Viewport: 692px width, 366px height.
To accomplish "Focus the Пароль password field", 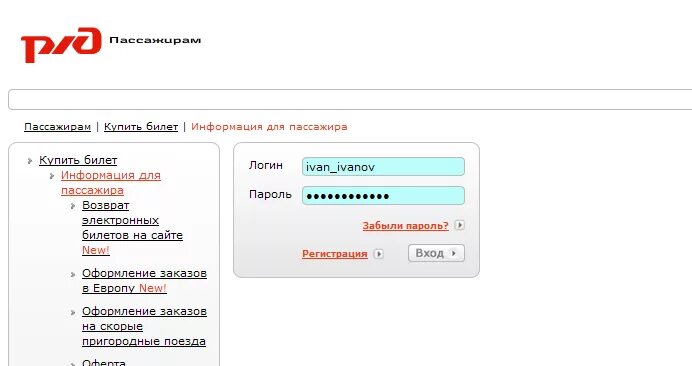I will point(383,196).
